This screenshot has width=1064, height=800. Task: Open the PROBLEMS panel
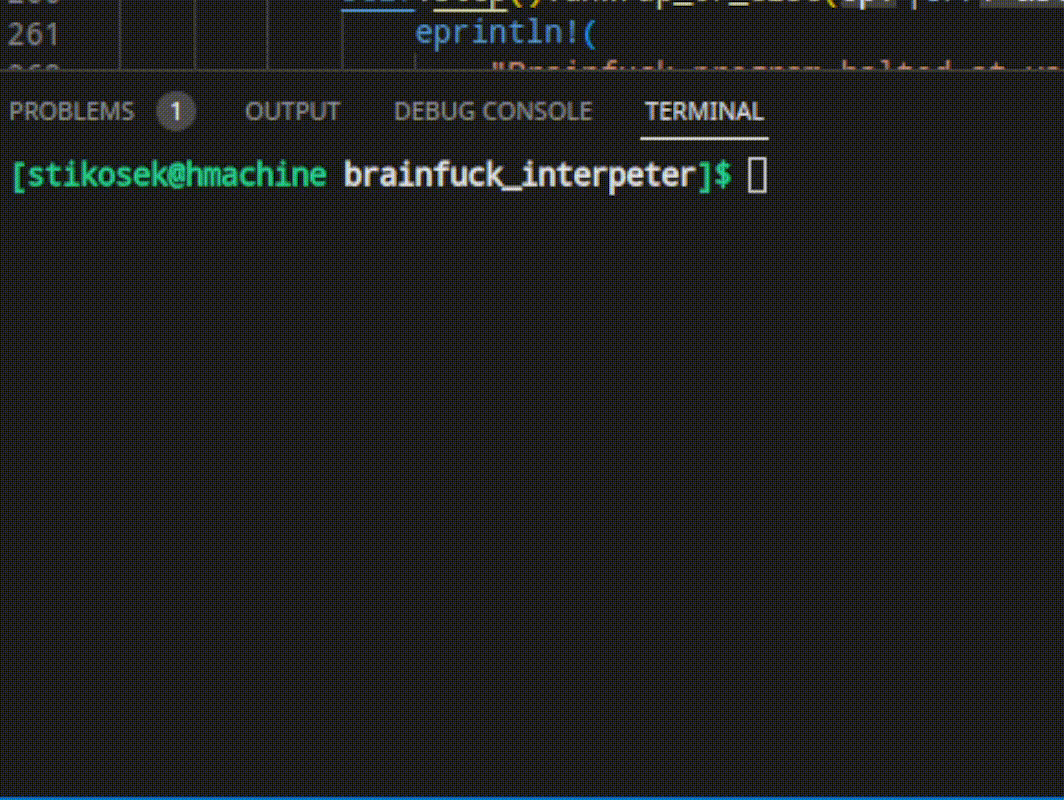pos(71,111)
